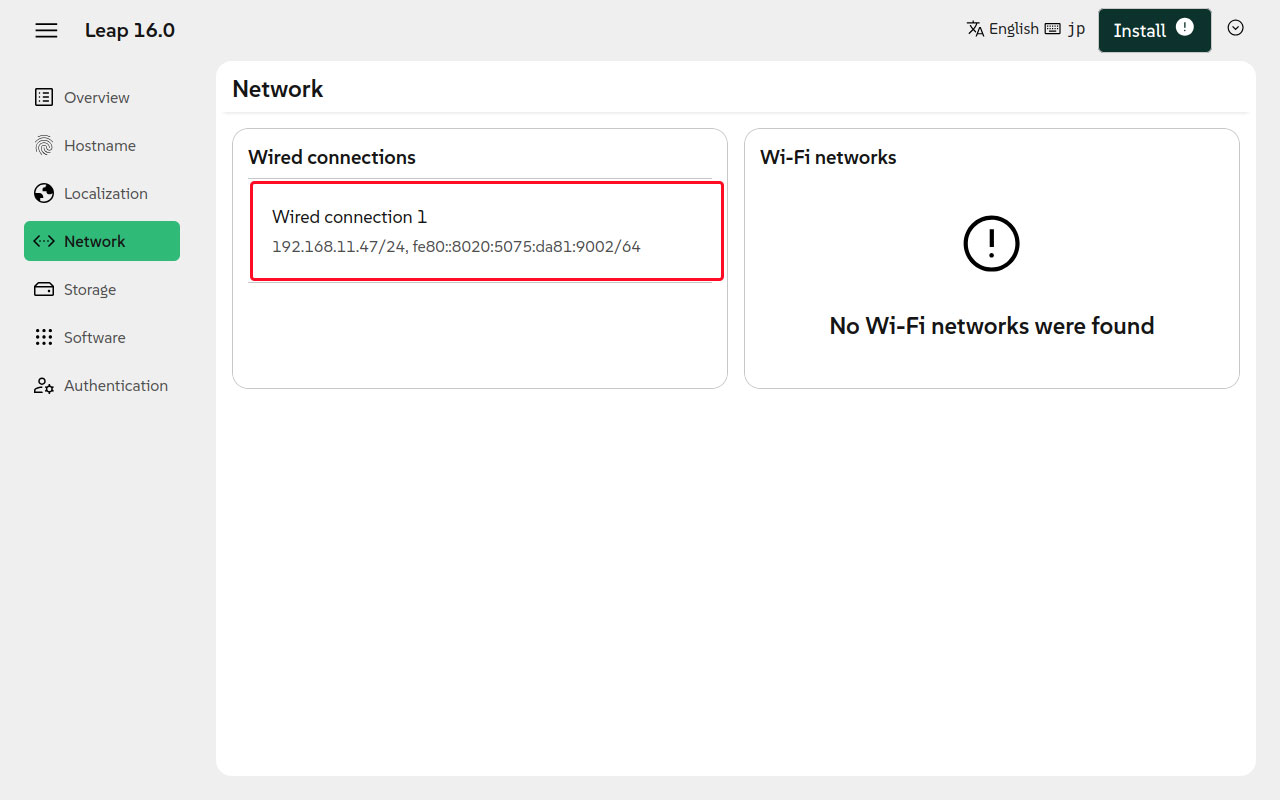Click the Overview list icon in sidebar
Image resolution: width=1280 pixels, height=800 pixels.
pos(44,97)
